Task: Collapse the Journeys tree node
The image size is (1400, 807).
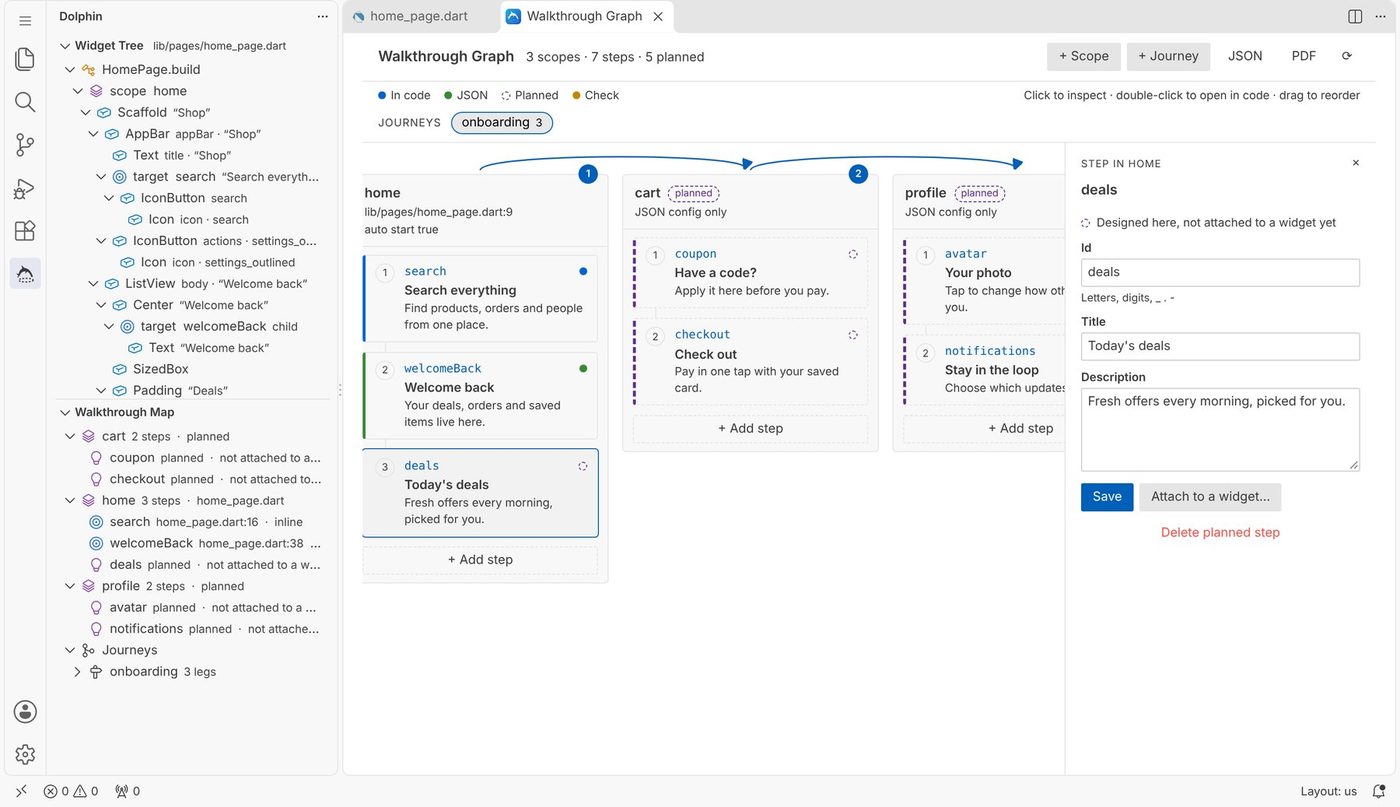Action: (70, 650)
